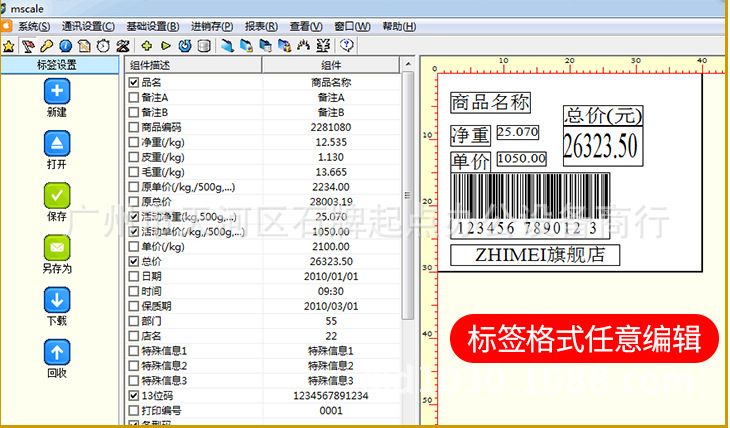Check the 店名 checkbox
730x428 pixels.
(134, 336)
